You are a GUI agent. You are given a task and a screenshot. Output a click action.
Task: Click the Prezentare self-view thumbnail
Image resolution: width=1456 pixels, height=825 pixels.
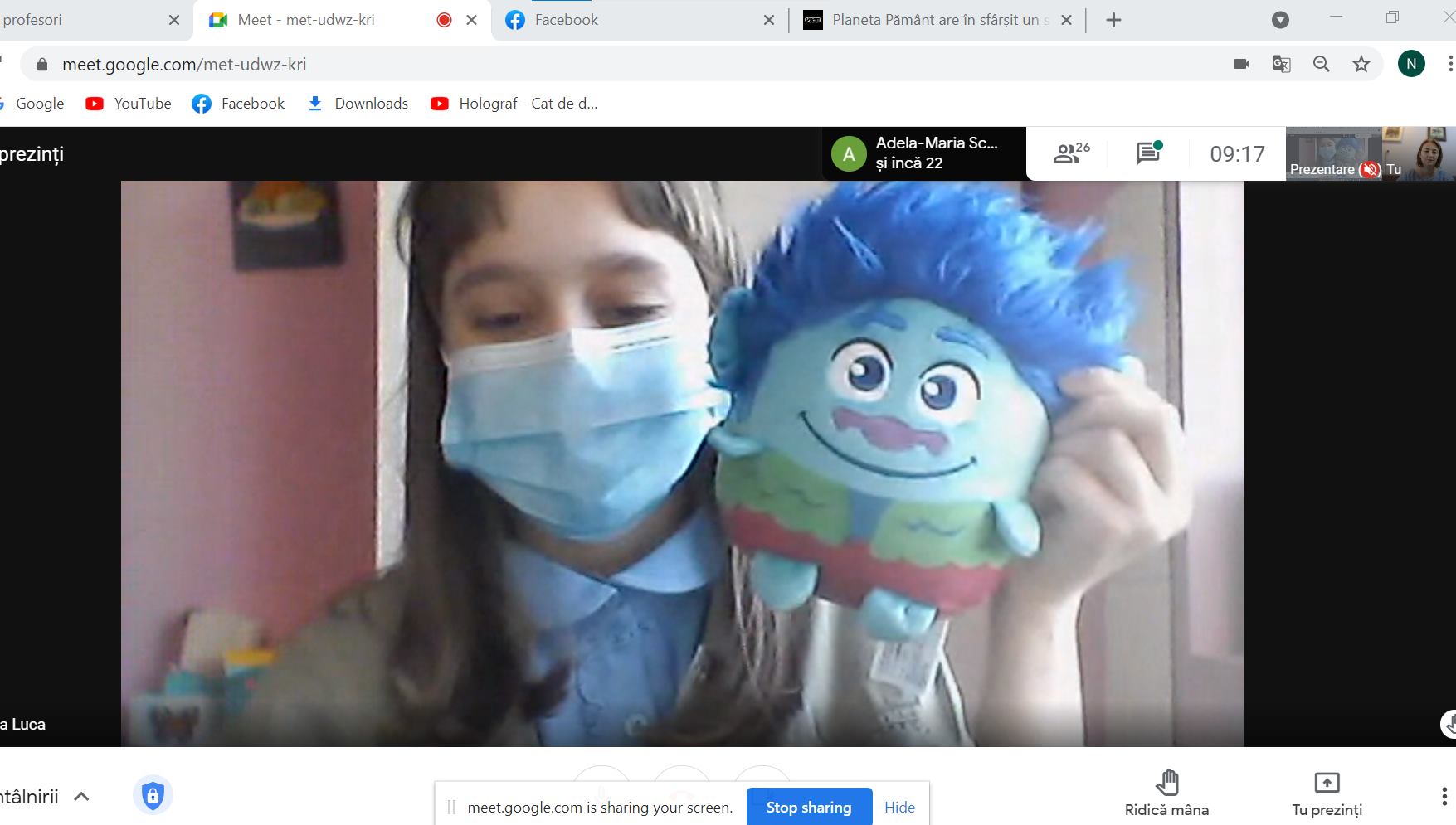click(1332, 153)
